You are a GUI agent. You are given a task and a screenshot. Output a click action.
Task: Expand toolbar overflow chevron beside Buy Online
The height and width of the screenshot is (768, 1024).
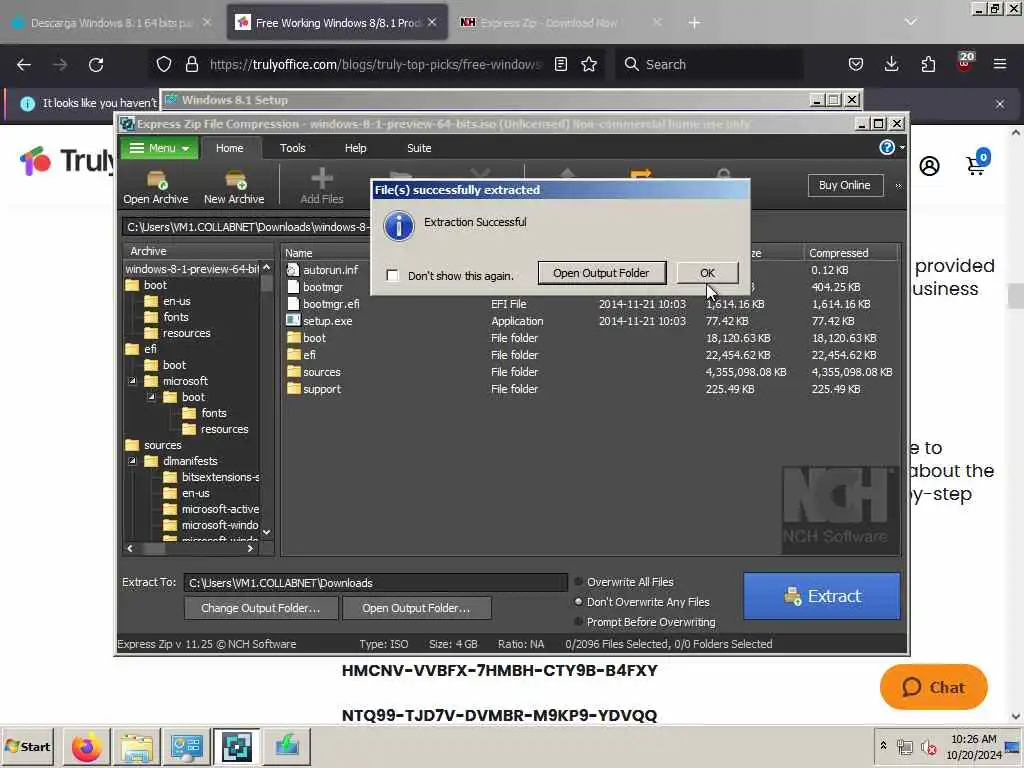tap(898, 186)
